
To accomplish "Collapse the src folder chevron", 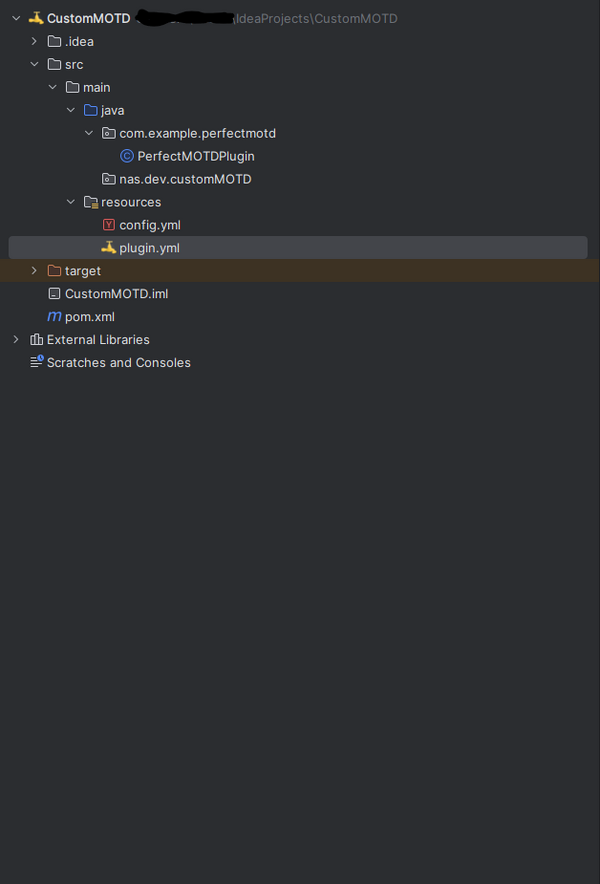I will click(x=34, y=64).
